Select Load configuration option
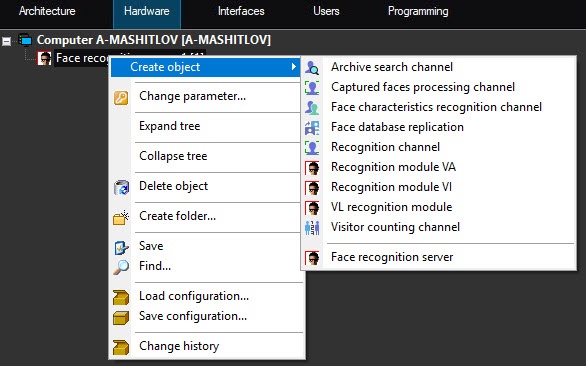 tap(194, 296)
